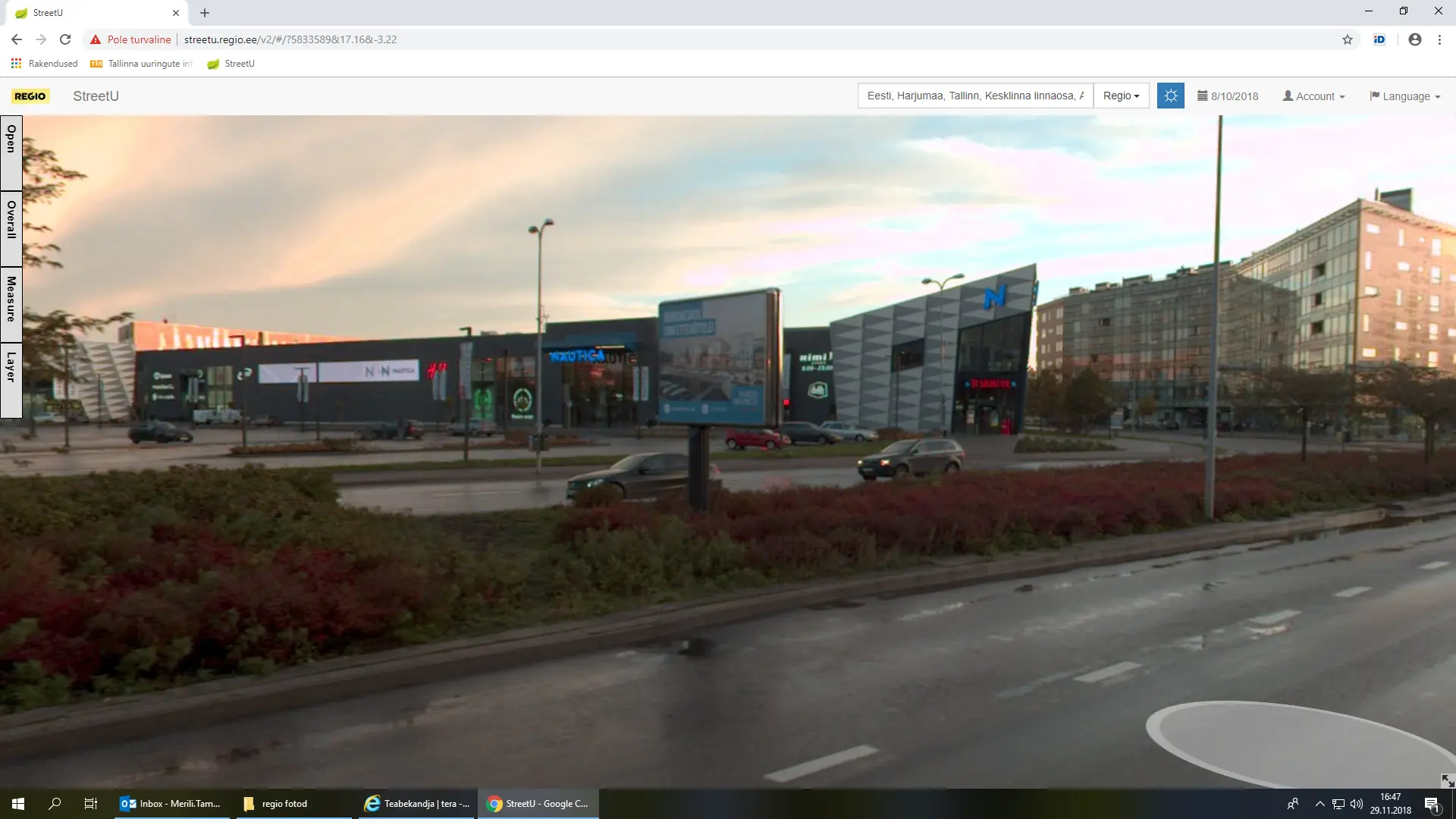Click the address search input field
The width and height of the screenshot is (1456, 819).
coord(974,96)
